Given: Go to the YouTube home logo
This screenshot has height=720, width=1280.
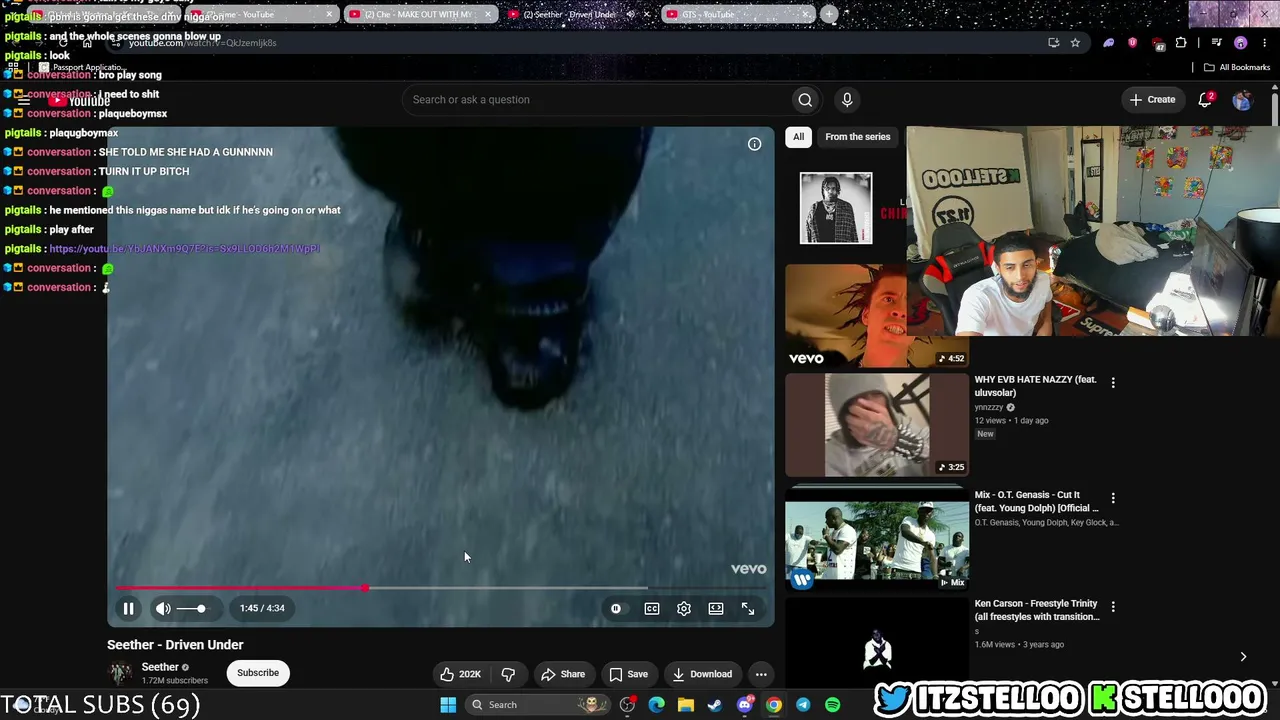Looking at the screenshot, I should pyautogui.click(x=79, y=100).
